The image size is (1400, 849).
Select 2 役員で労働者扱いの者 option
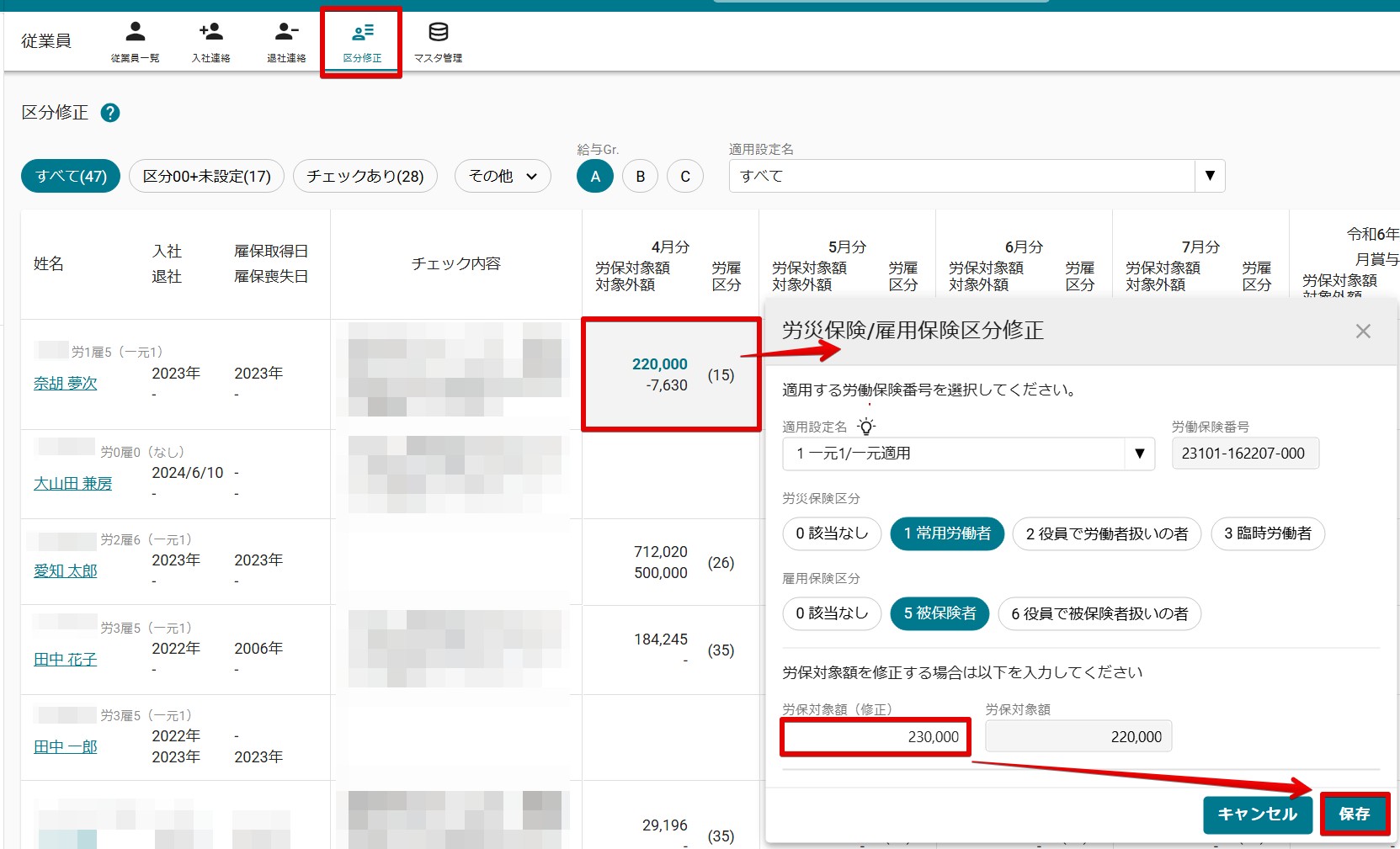tap(1107, 533)
